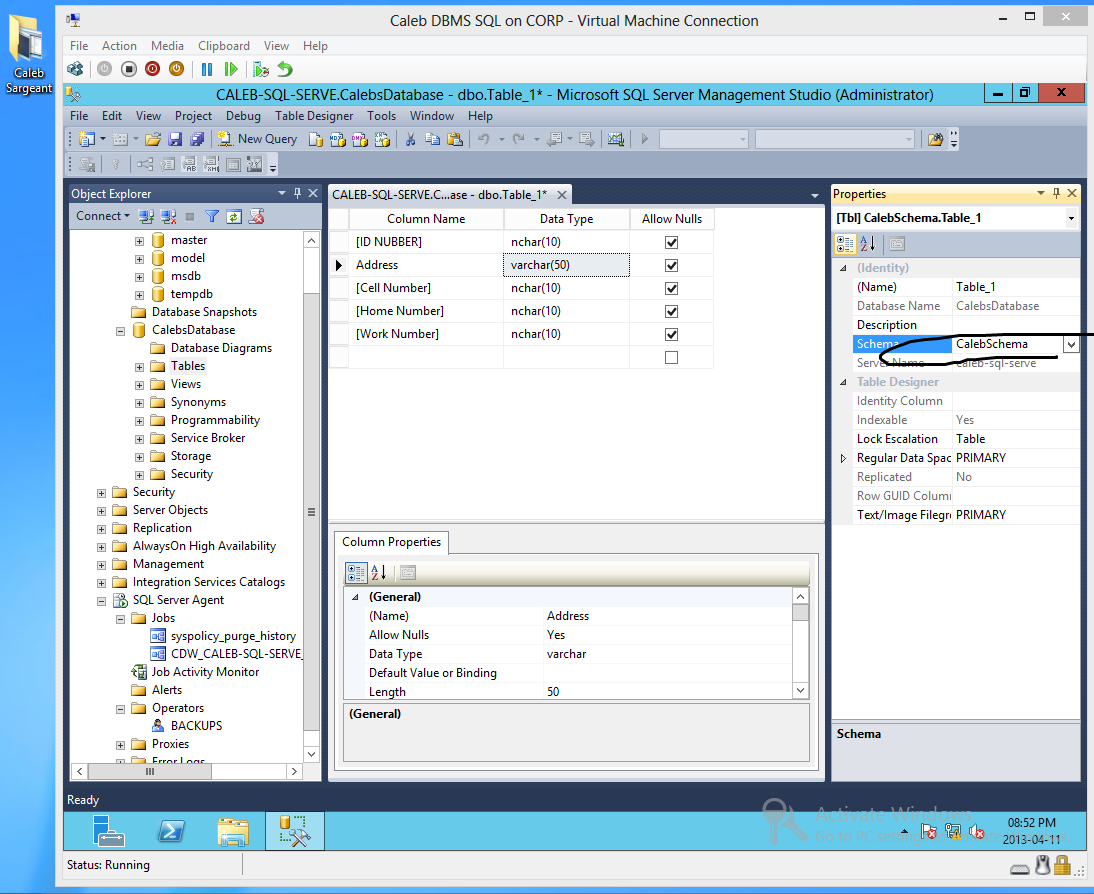Open PowerShell from the taskbar

tap(171, 831)
